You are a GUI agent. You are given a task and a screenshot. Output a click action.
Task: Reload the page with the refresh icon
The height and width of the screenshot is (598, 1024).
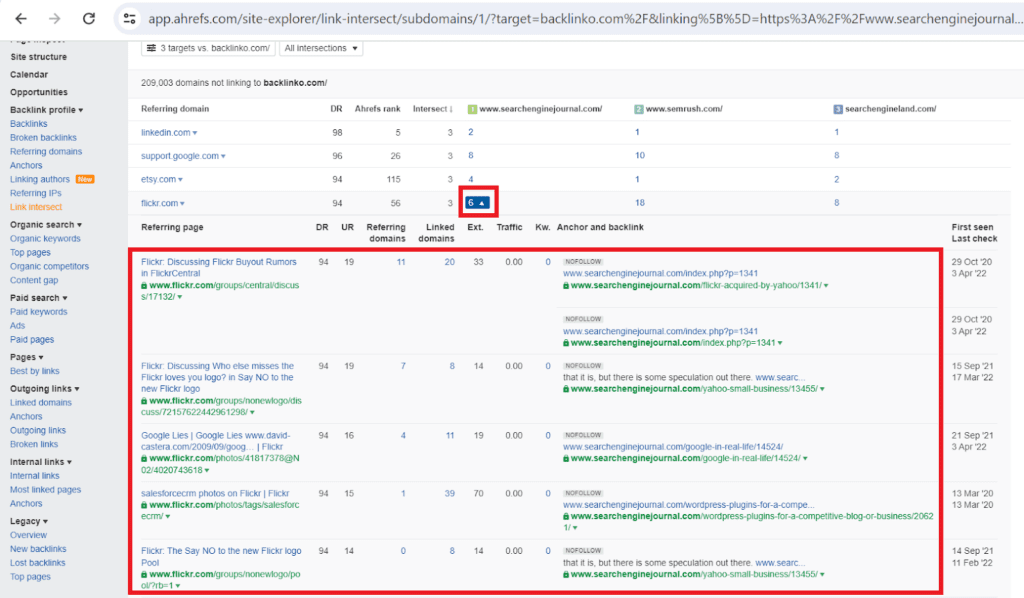(89, 18)
